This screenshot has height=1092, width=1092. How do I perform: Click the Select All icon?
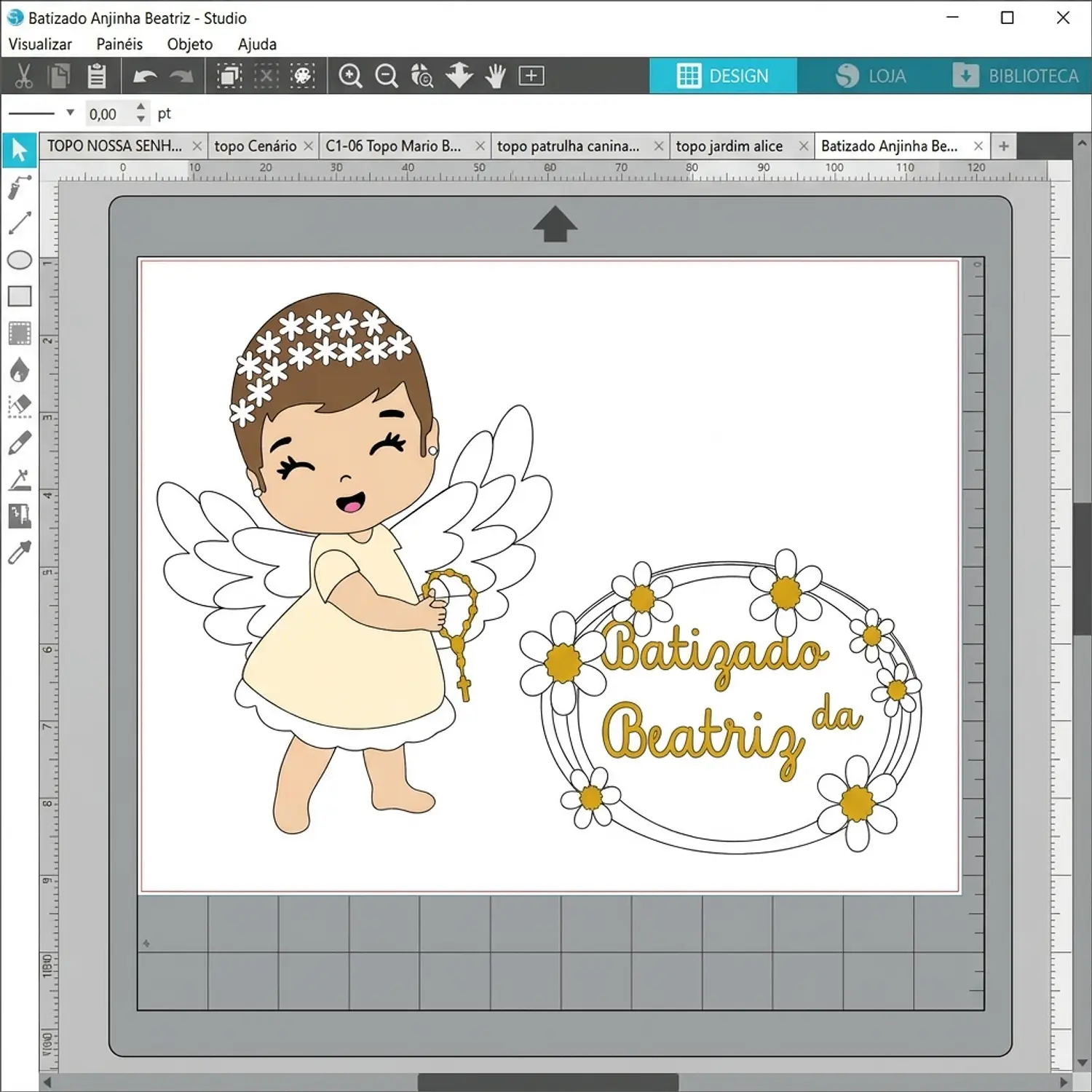(229, 76)
